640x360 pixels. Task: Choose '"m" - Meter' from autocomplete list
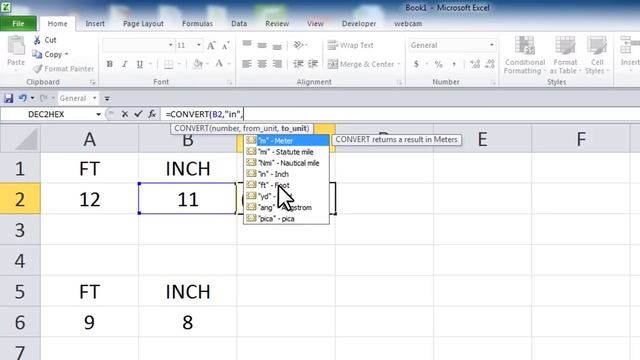[x=287, y=141]
